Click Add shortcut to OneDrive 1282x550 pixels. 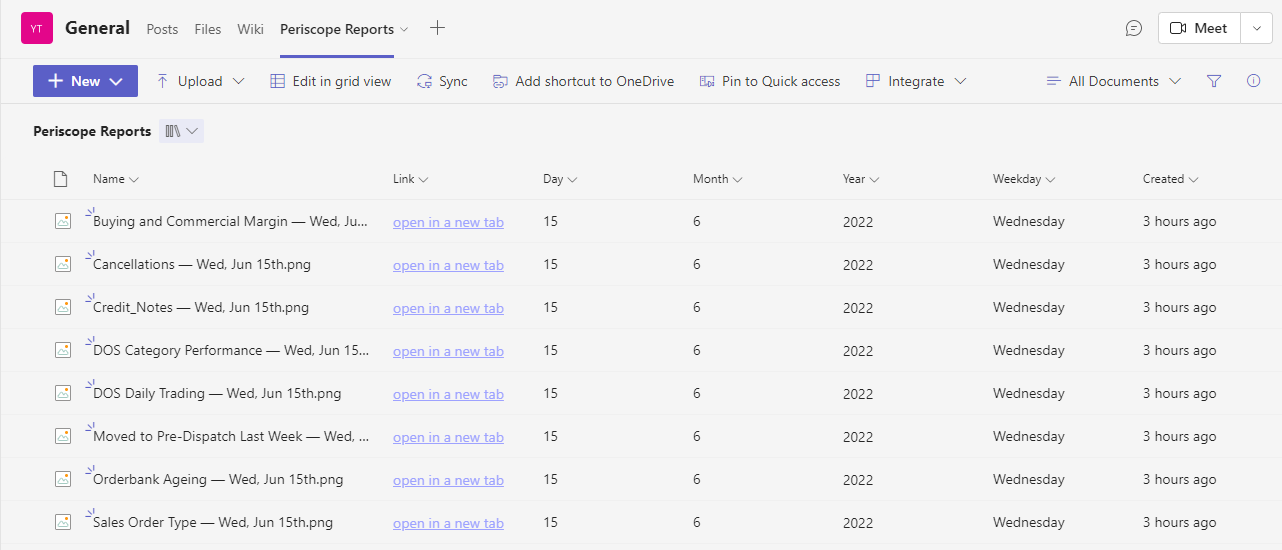pos(583,81)
